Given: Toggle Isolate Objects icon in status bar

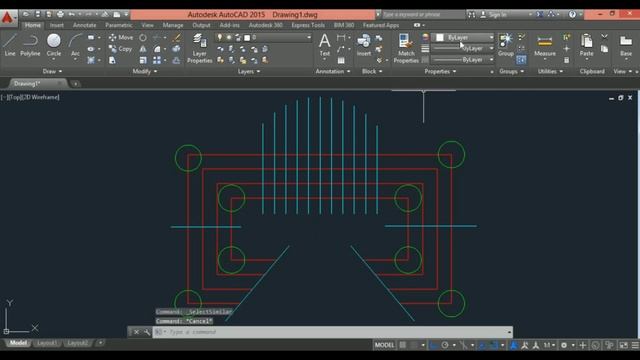Looking at the screenshot, I should (609, 345).
